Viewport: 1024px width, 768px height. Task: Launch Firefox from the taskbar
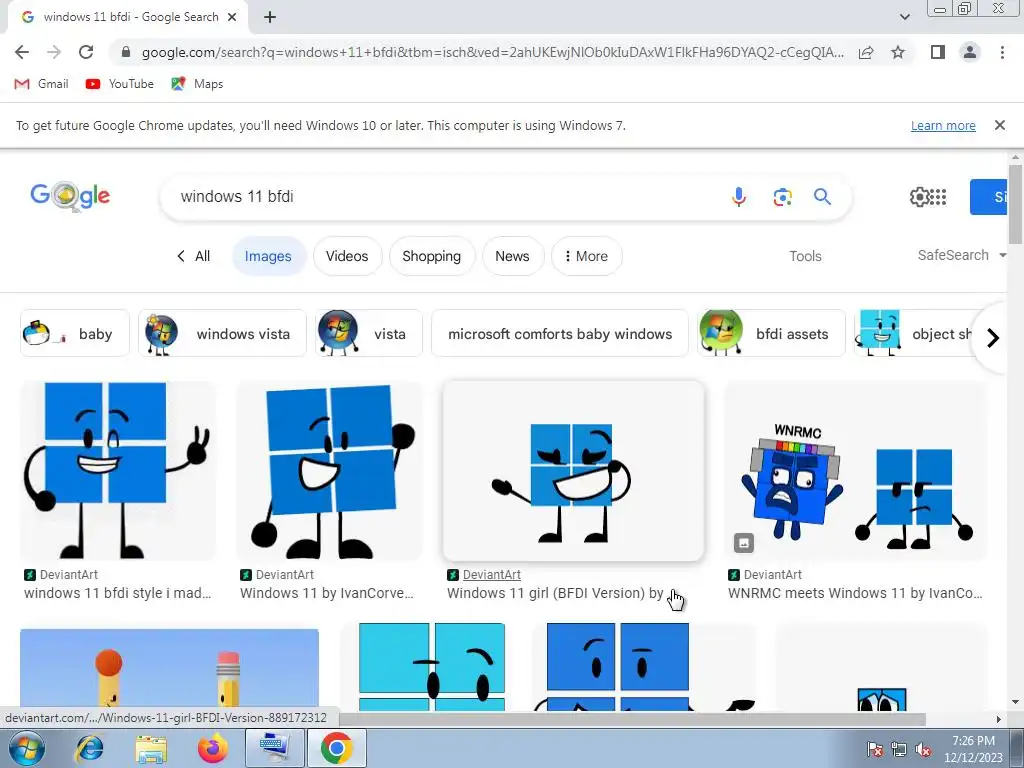coord(213,748)
